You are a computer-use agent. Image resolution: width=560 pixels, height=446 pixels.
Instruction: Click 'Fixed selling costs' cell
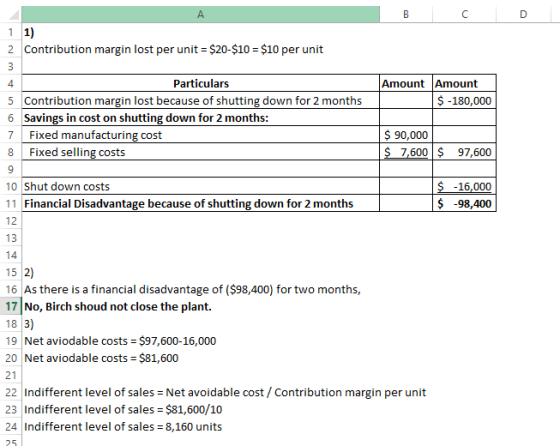point(201,152)
